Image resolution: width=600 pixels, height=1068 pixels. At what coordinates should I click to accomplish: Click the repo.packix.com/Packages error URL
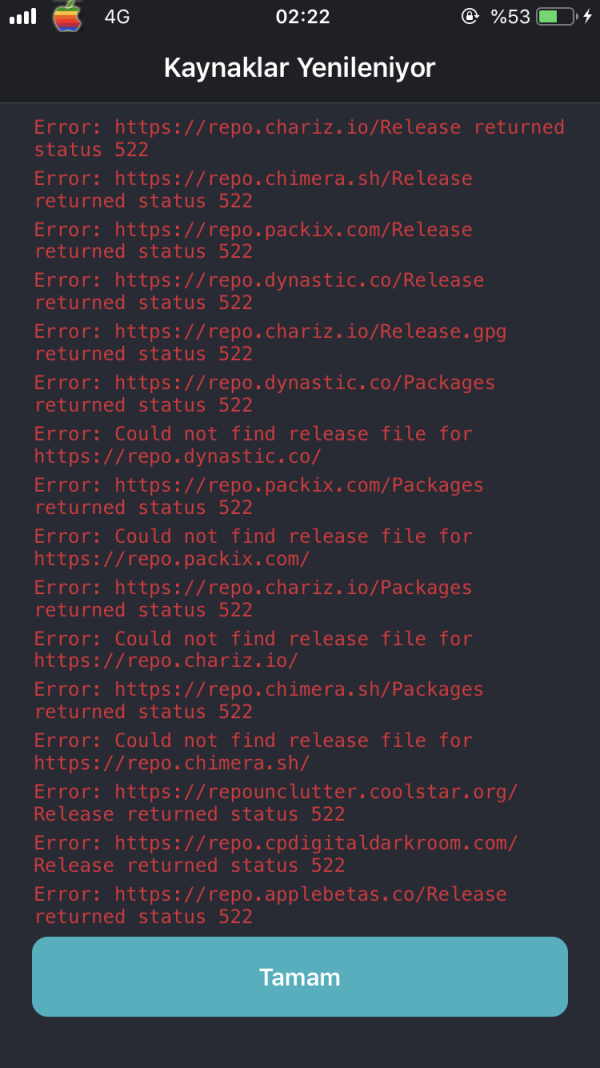[x=299, y=485]
